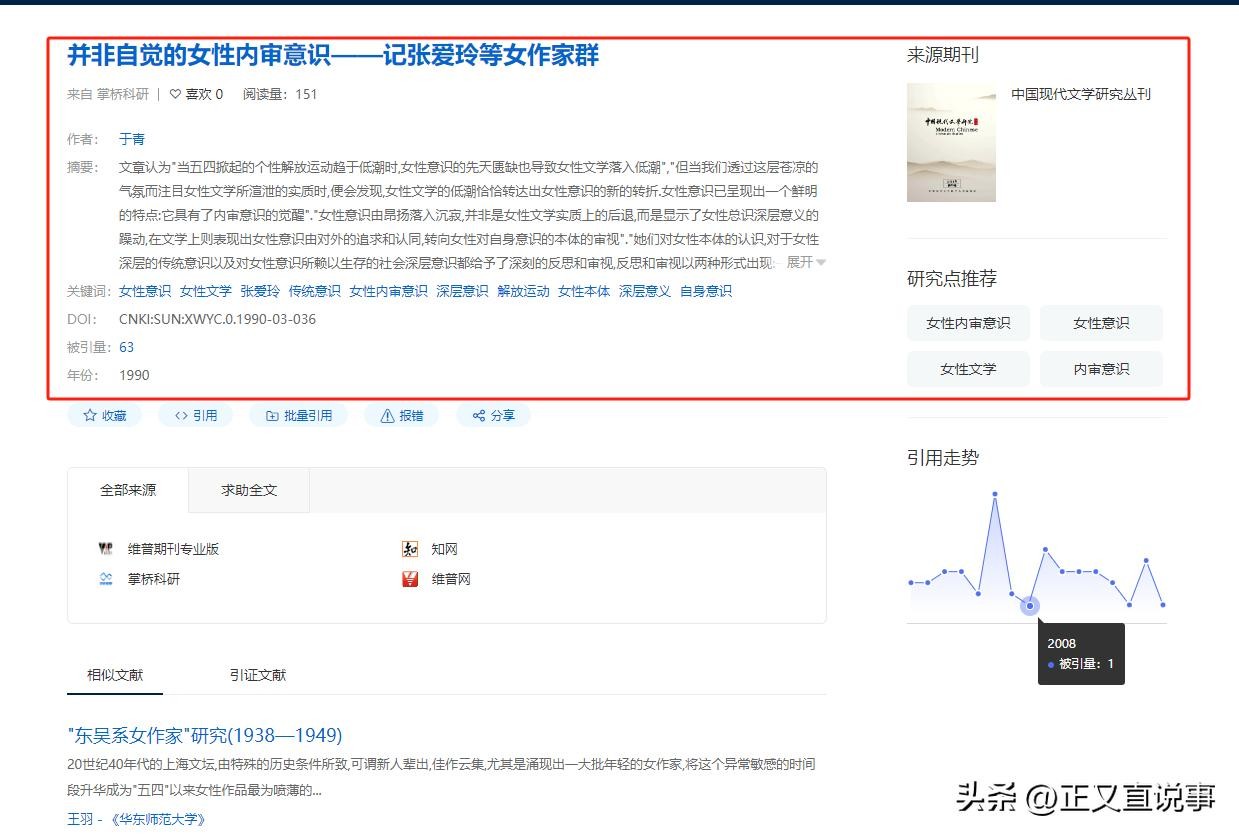This screenshot has width=1239, height=837.
Task: Select the 全部来源 tab
Action: tap(128, 490)
